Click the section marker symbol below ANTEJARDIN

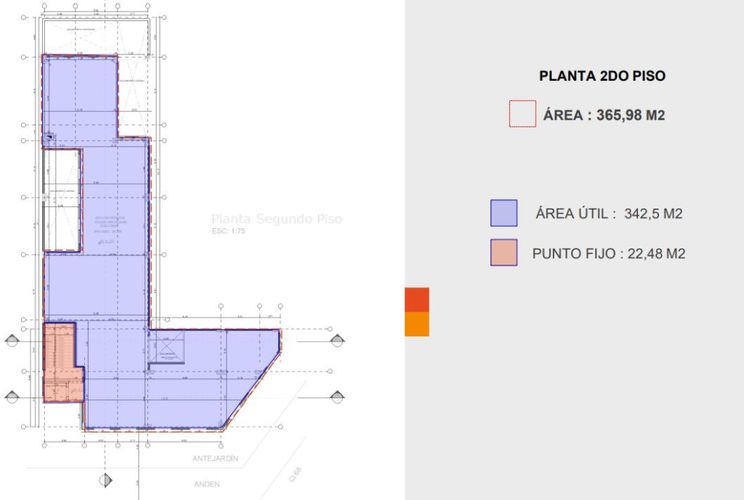[106, 480]
